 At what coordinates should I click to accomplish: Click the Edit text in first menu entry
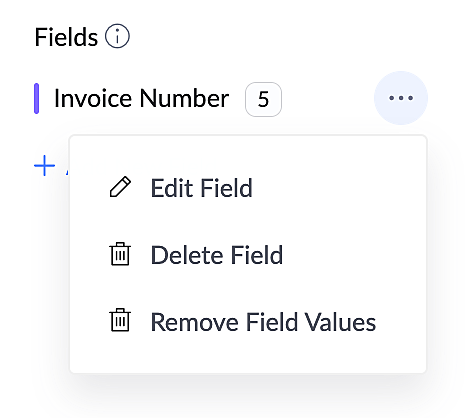tap(173, 188)
